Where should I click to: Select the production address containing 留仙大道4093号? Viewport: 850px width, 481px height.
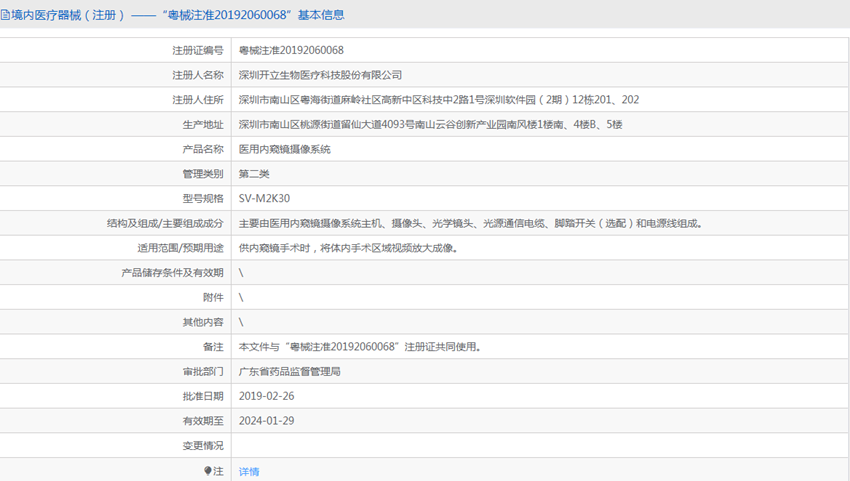coord(430,125)
